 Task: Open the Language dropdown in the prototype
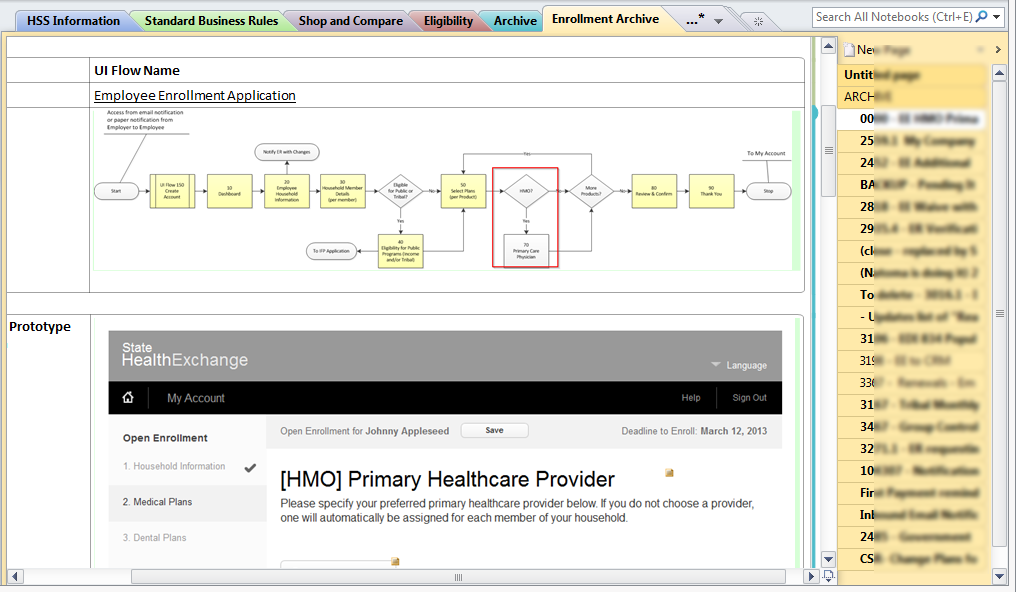[739, 365]
